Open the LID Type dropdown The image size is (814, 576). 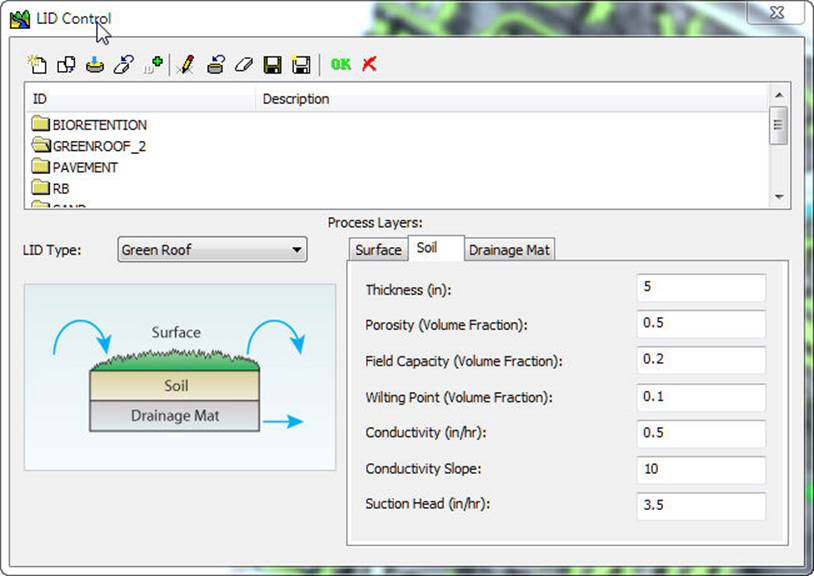(297, 249)
